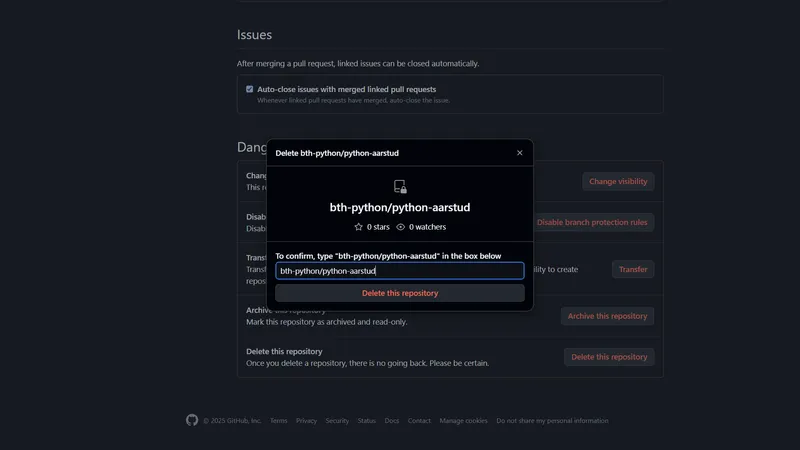The height and width of the screenshot is (450, 800).
Task: Click the Transfer button
Action: click(x=633, y=269)
